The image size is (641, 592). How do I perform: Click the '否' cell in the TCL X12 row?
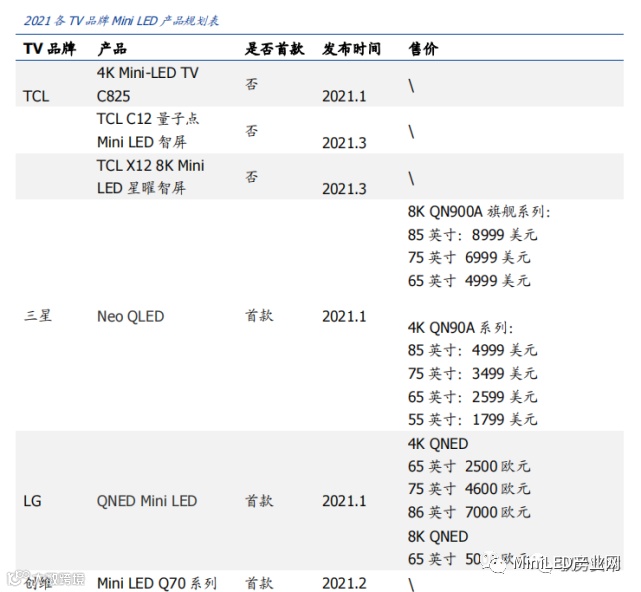pos(251,177)
